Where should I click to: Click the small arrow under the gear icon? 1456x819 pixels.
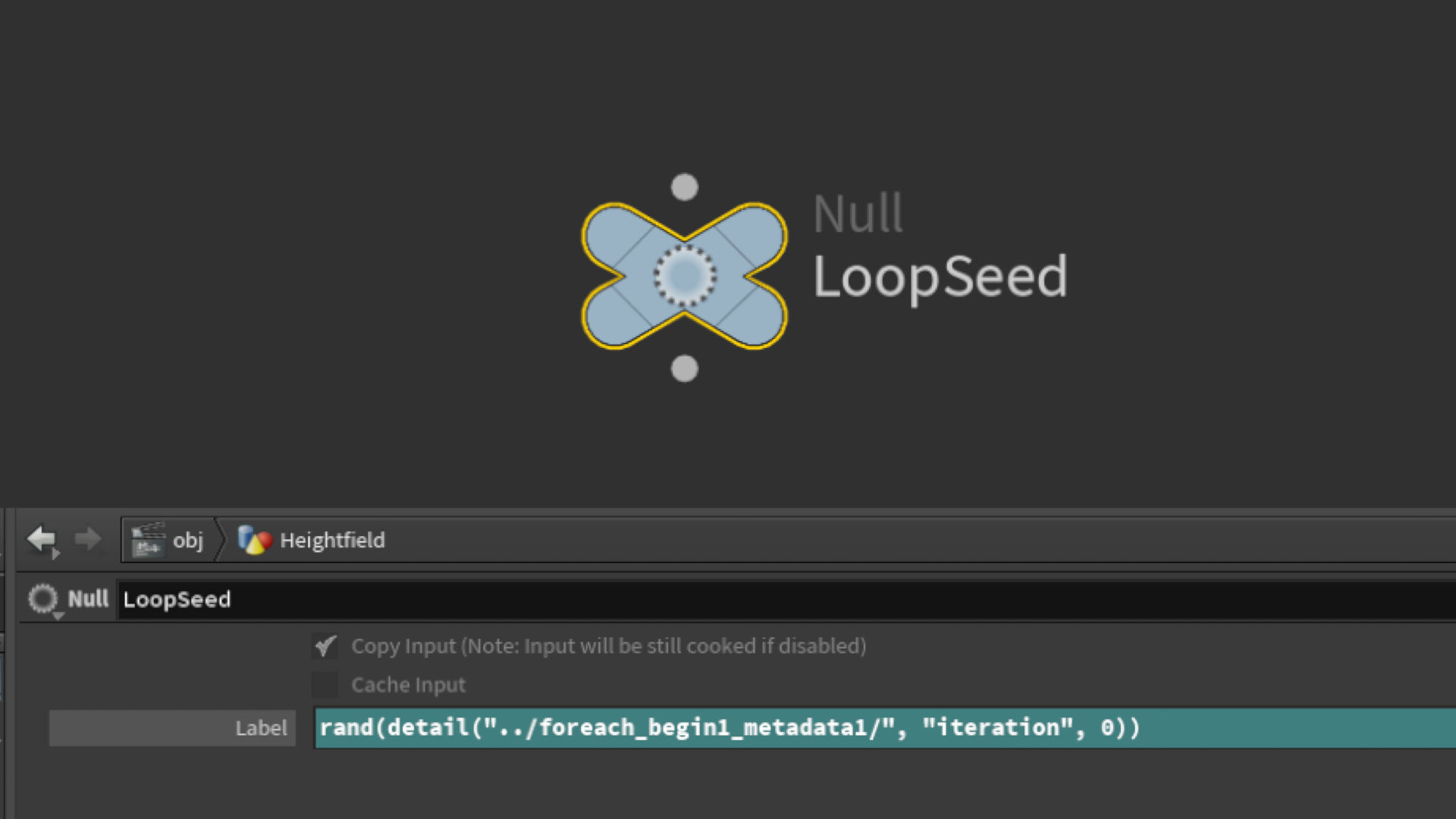[x=58, y=617]
